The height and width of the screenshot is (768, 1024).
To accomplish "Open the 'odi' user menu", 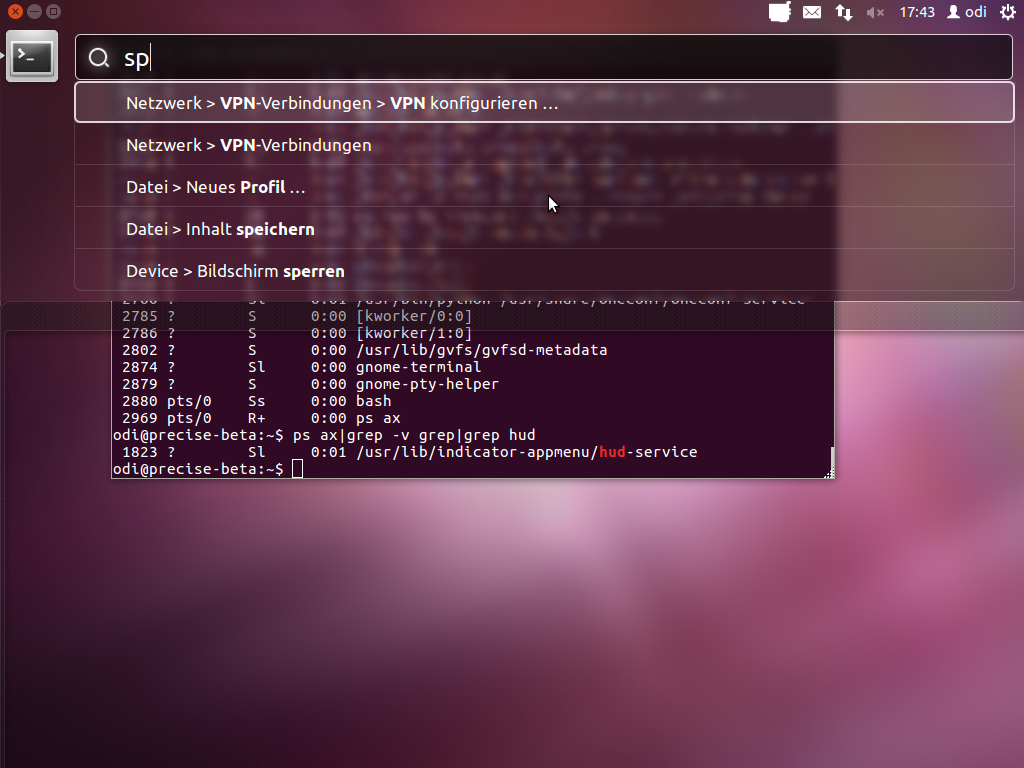I will coord(967,12).
